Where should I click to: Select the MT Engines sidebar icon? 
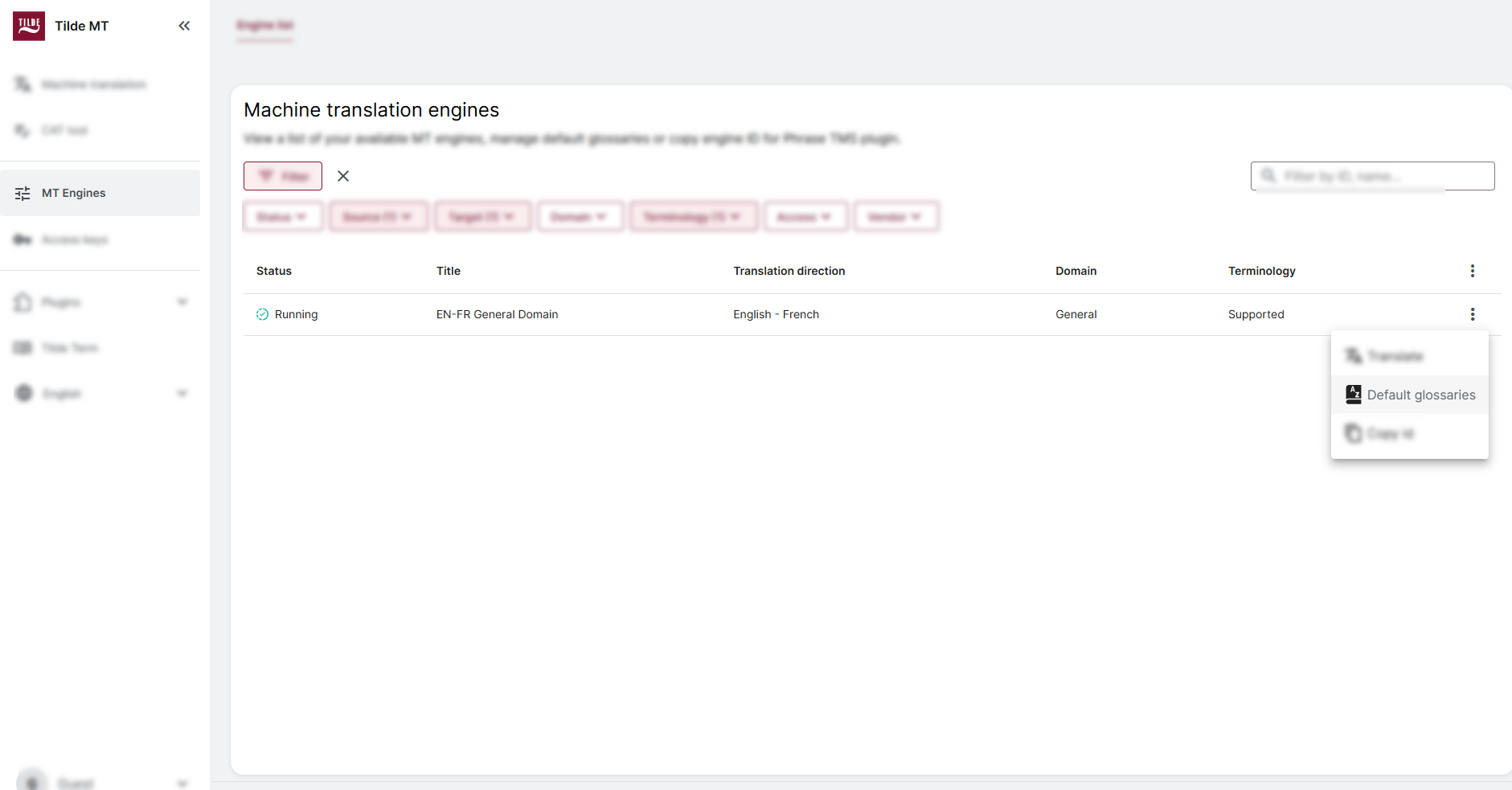click(x=23, y=193)
